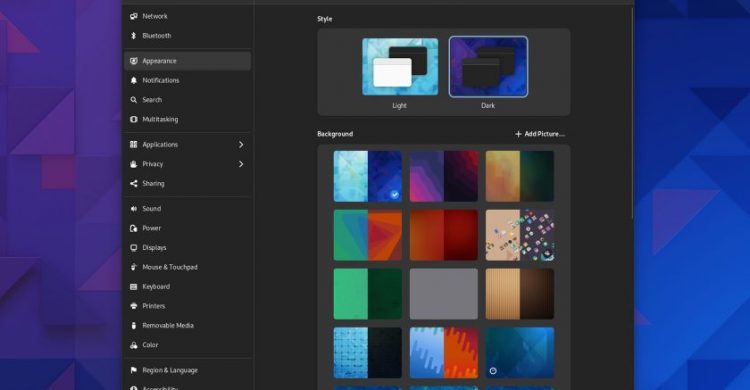The height and width of the screenshot is (390, 750).
Task: Choose the wallpaper with scattered app icons
Action: click(520, 235)
